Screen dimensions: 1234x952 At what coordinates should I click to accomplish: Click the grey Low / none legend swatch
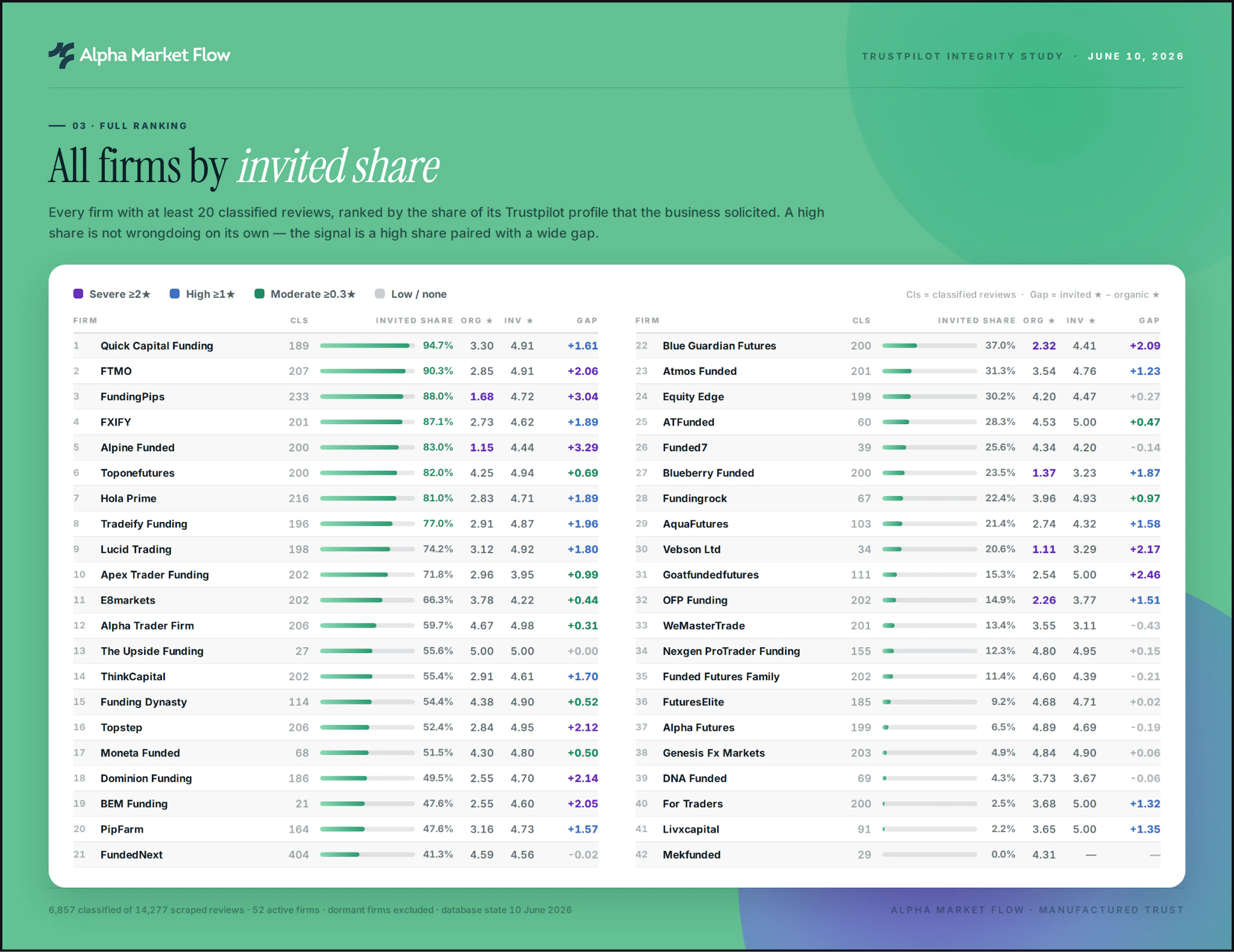380,294
